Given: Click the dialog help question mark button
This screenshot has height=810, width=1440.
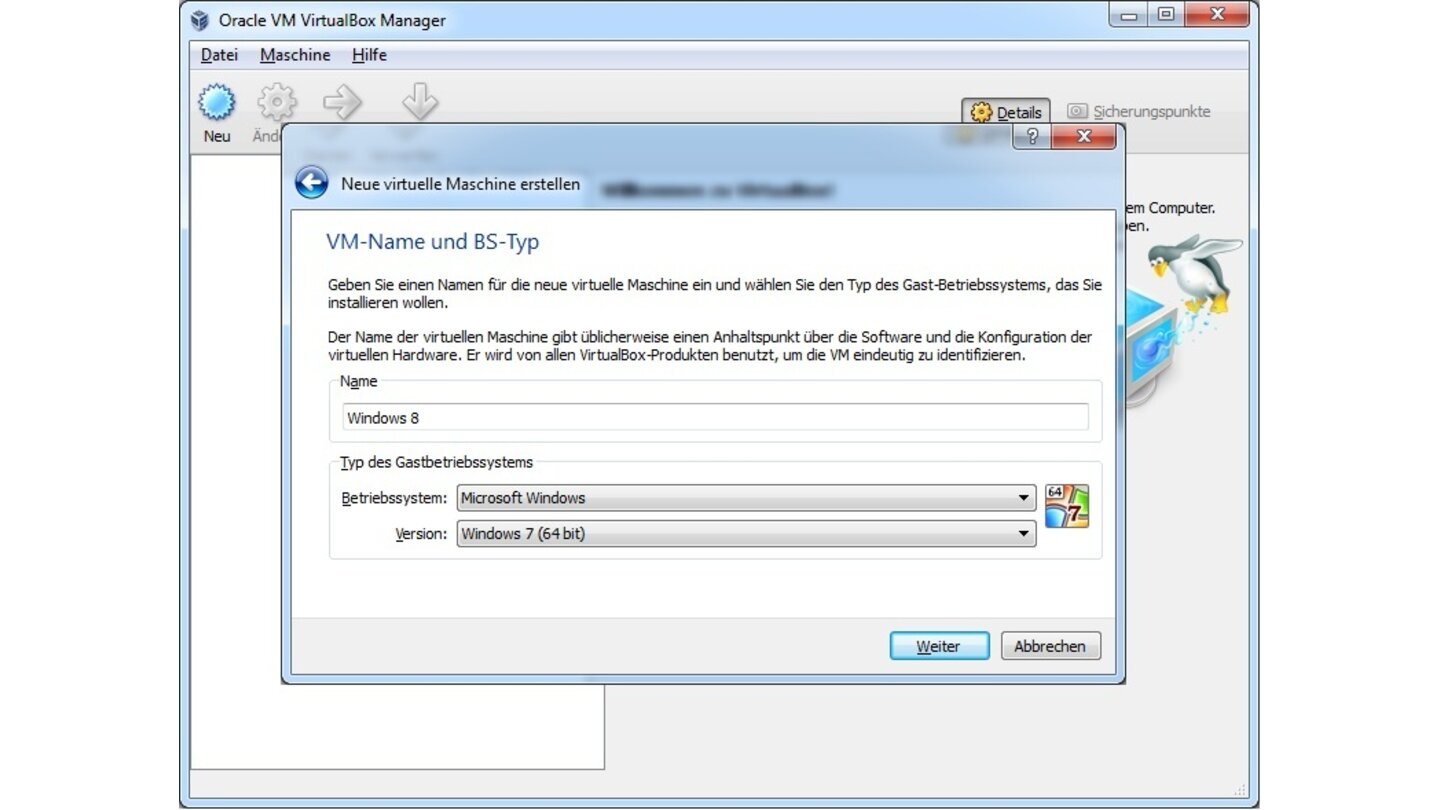Looking at the screenshot, I should [x=1032, y=137].
